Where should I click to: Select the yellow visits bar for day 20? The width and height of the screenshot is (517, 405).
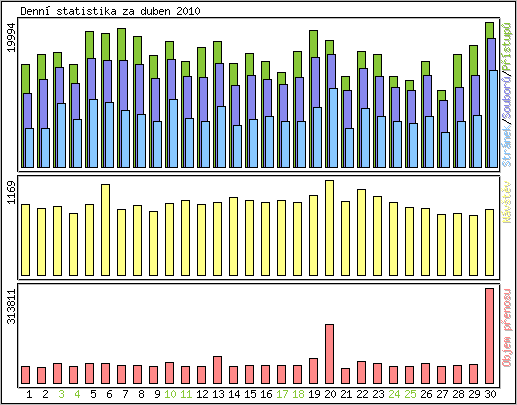click(x=329, y=228)
